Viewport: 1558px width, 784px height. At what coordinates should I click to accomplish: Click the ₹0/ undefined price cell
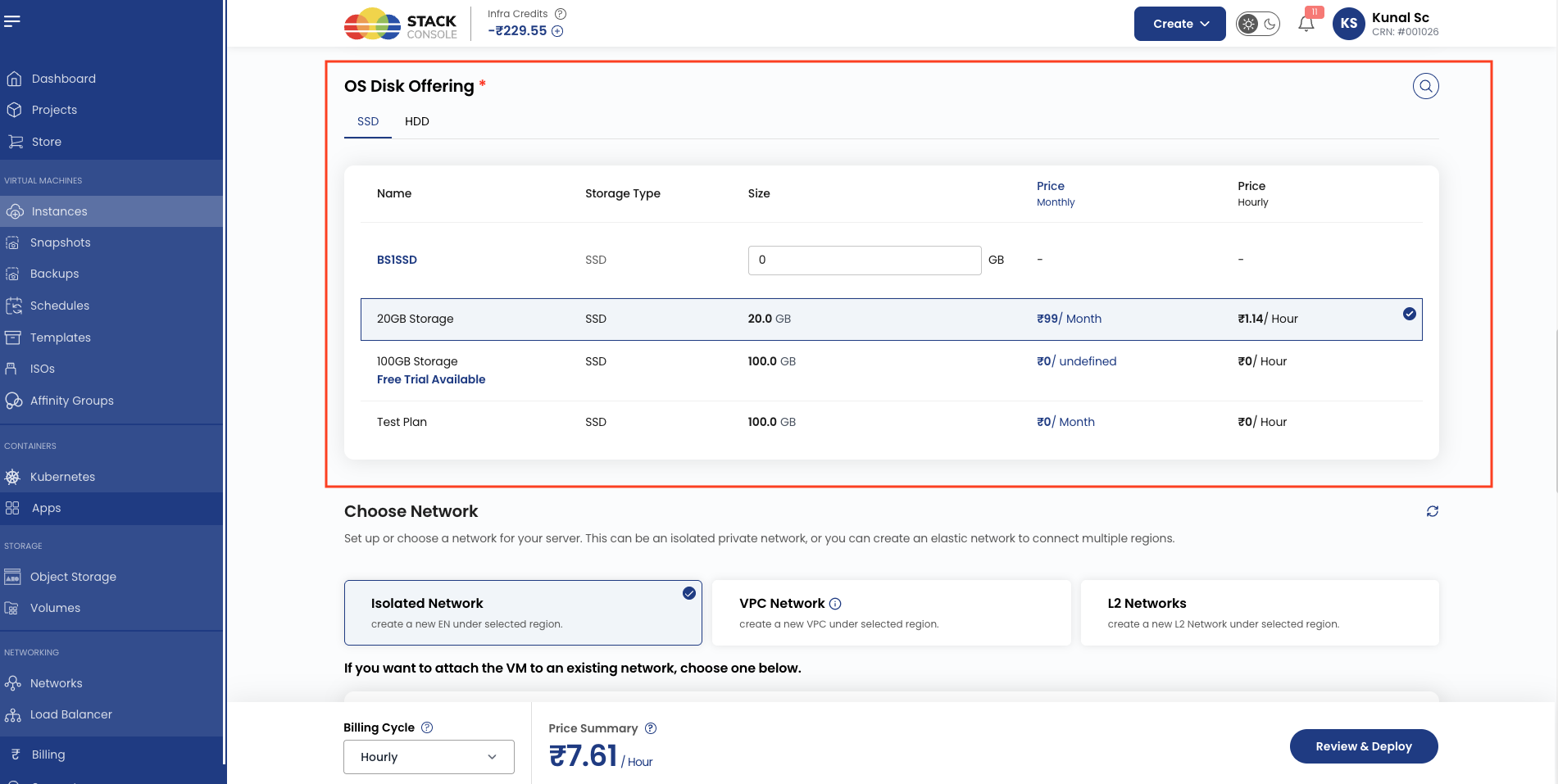(1076, 361)
